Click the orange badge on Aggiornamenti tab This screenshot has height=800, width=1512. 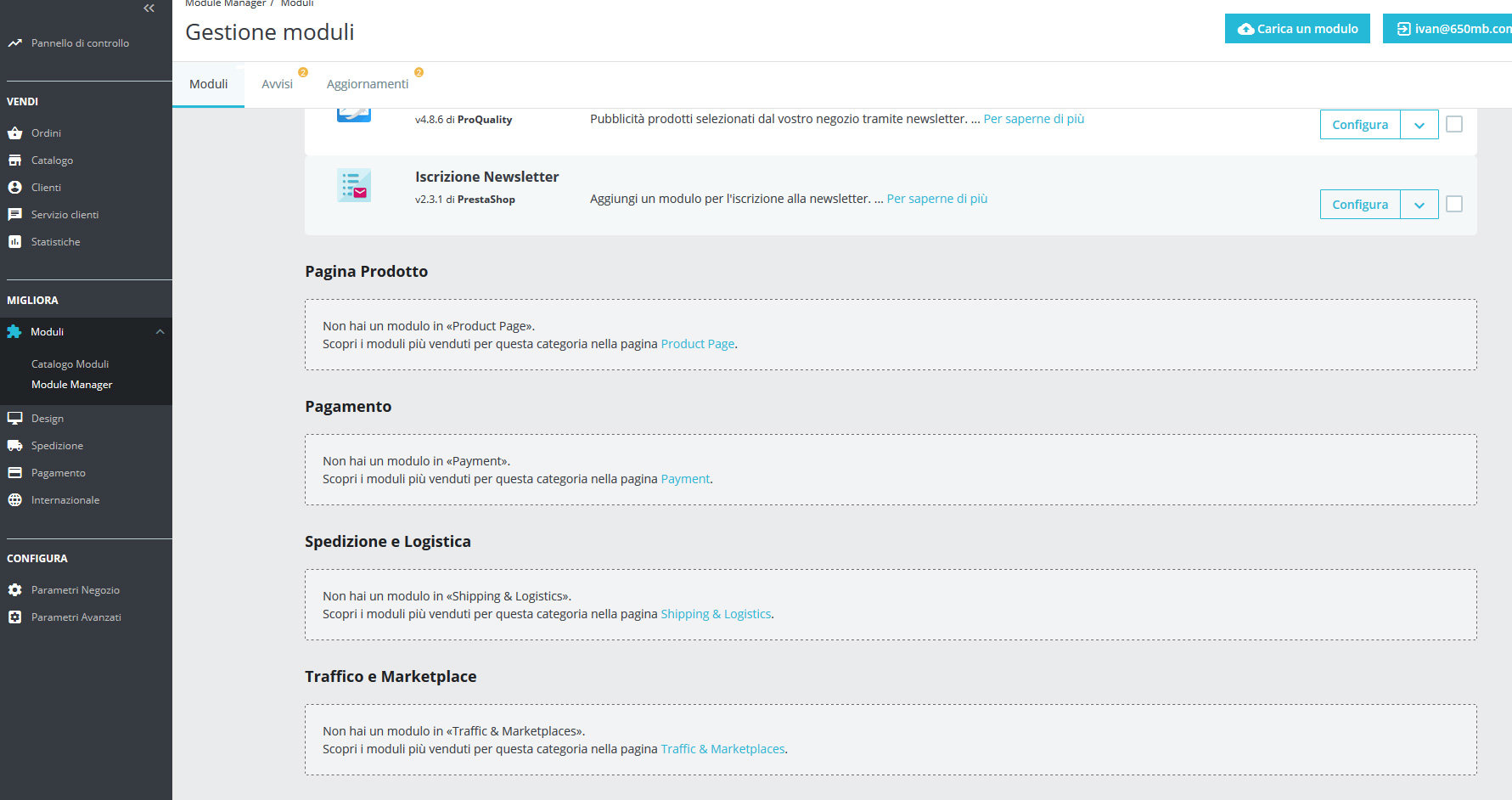[419, 72]
